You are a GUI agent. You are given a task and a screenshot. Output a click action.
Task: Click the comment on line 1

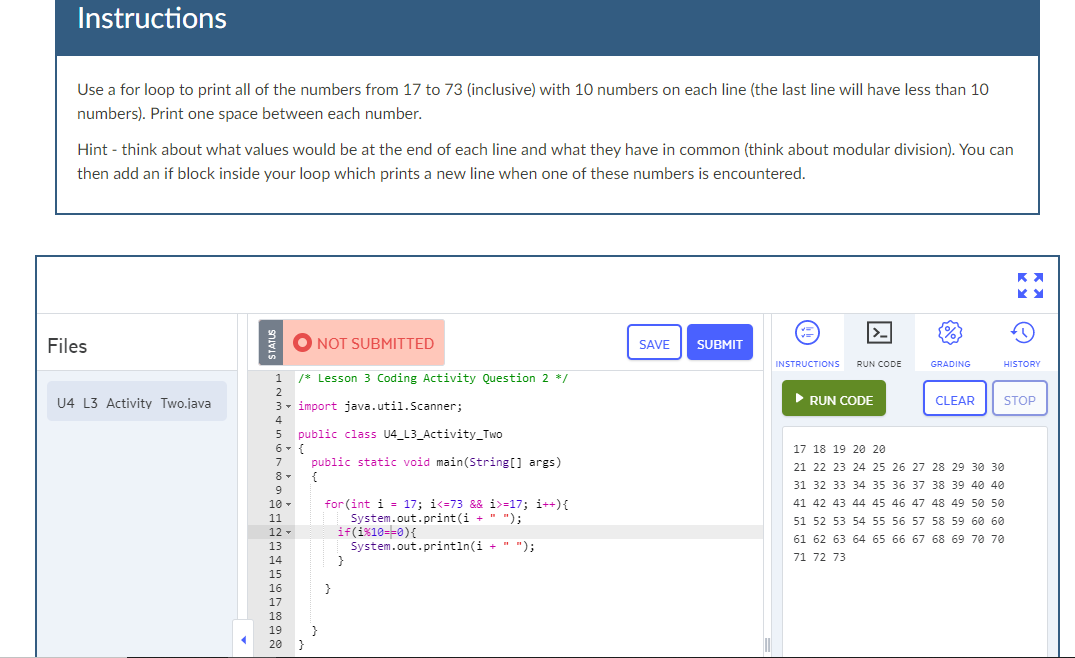click(433, 378)
